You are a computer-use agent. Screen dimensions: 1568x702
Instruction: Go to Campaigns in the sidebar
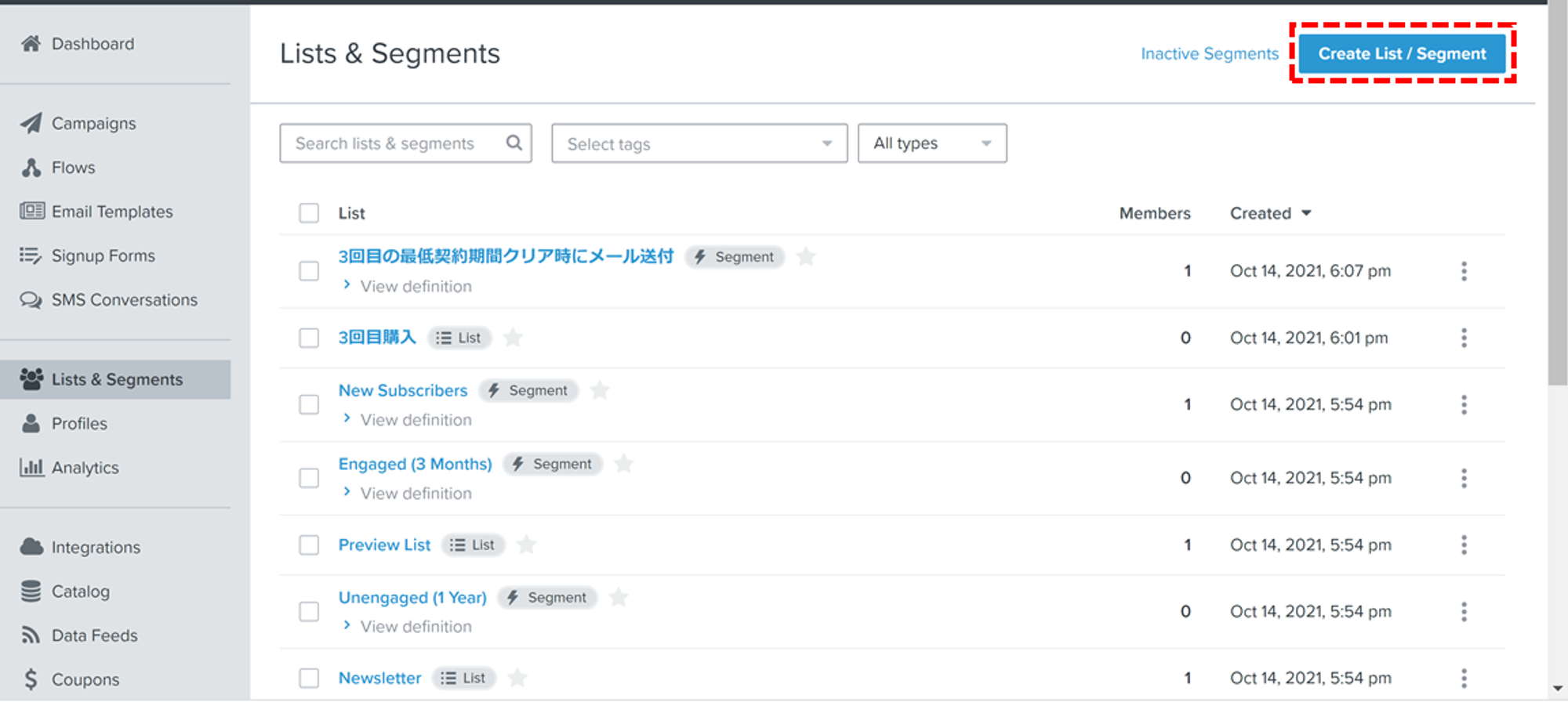point(93,124)
